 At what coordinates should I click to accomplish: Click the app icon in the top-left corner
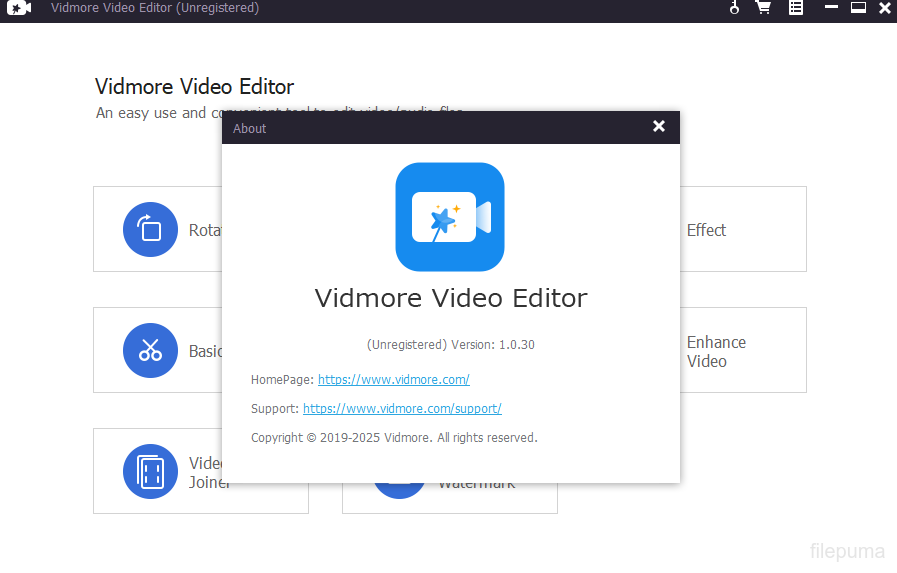18,8
